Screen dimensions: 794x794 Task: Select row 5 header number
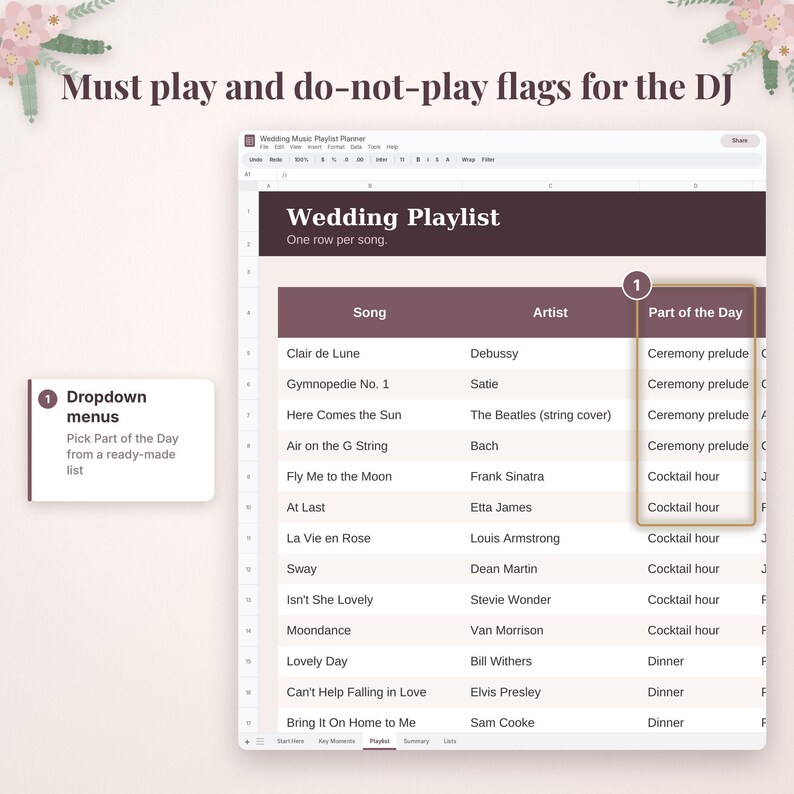point(248,353)
